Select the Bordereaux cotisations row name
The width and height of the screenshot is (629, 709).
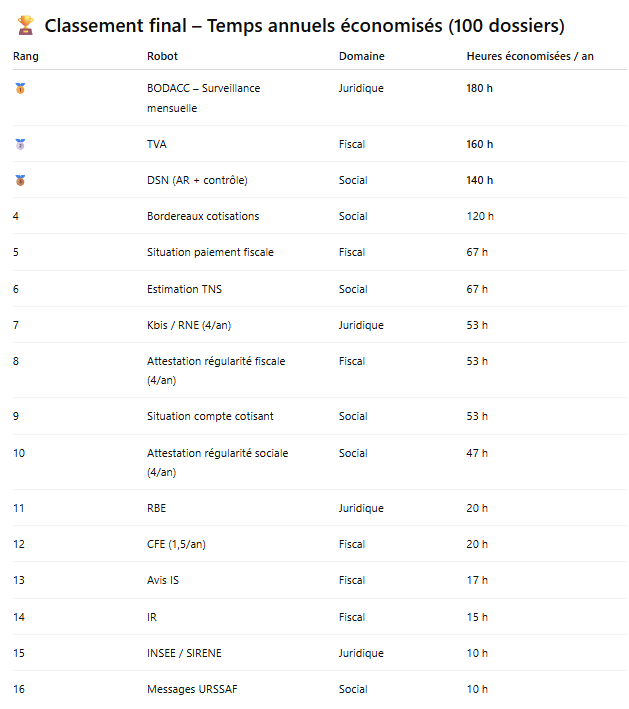(203, 216)
